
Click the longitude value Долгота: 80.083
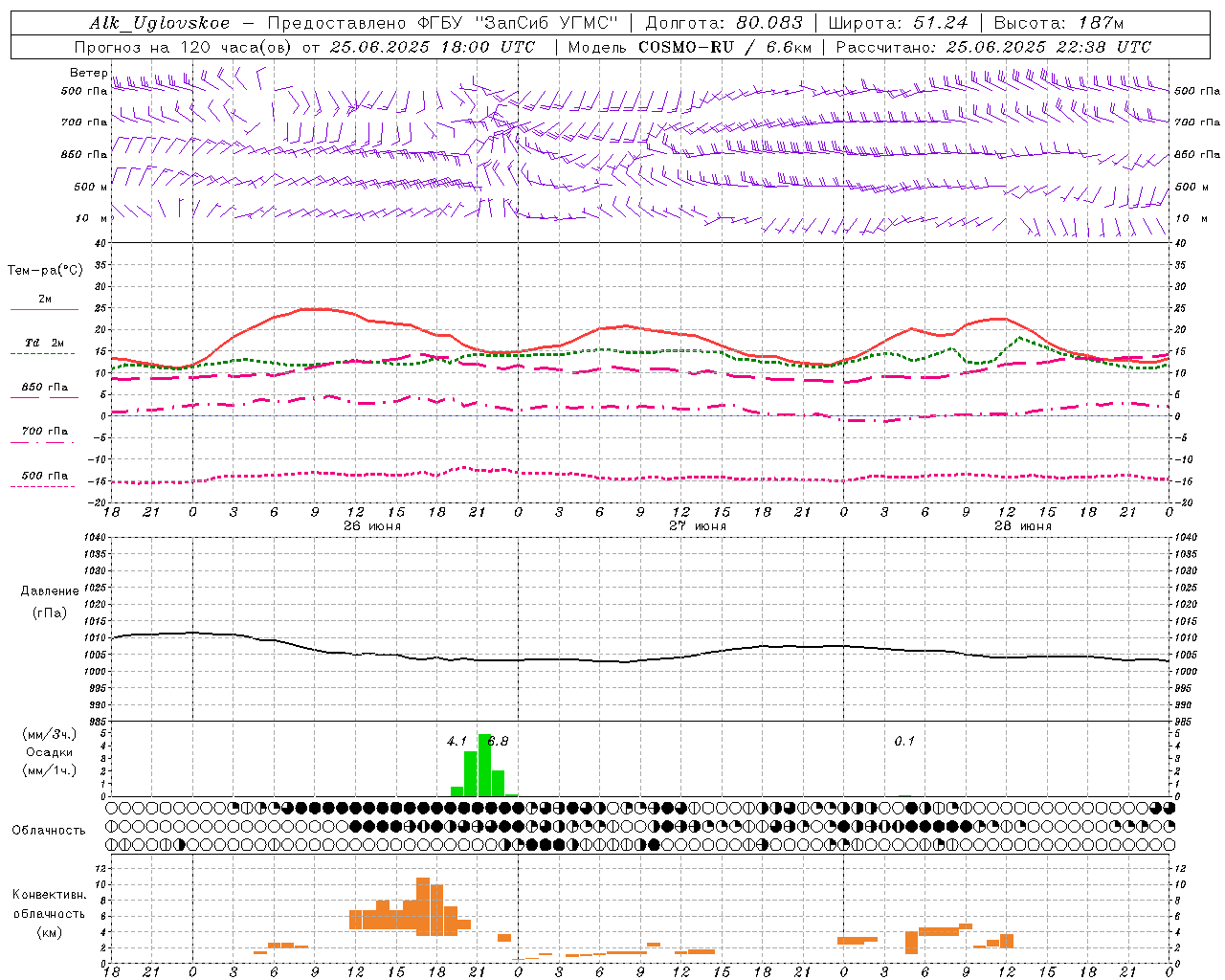tap(724, 23)
